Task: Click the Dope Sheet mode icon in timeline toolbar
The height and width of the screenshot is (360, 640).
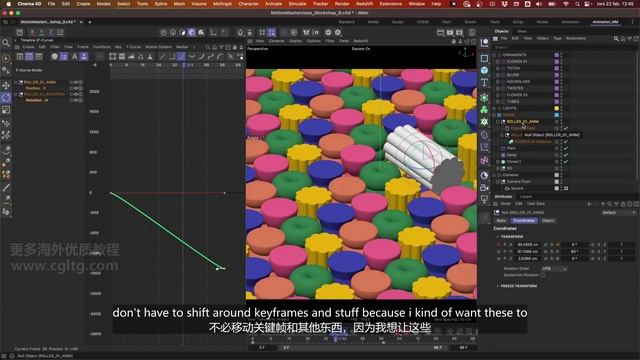Action: coord(20,56)
